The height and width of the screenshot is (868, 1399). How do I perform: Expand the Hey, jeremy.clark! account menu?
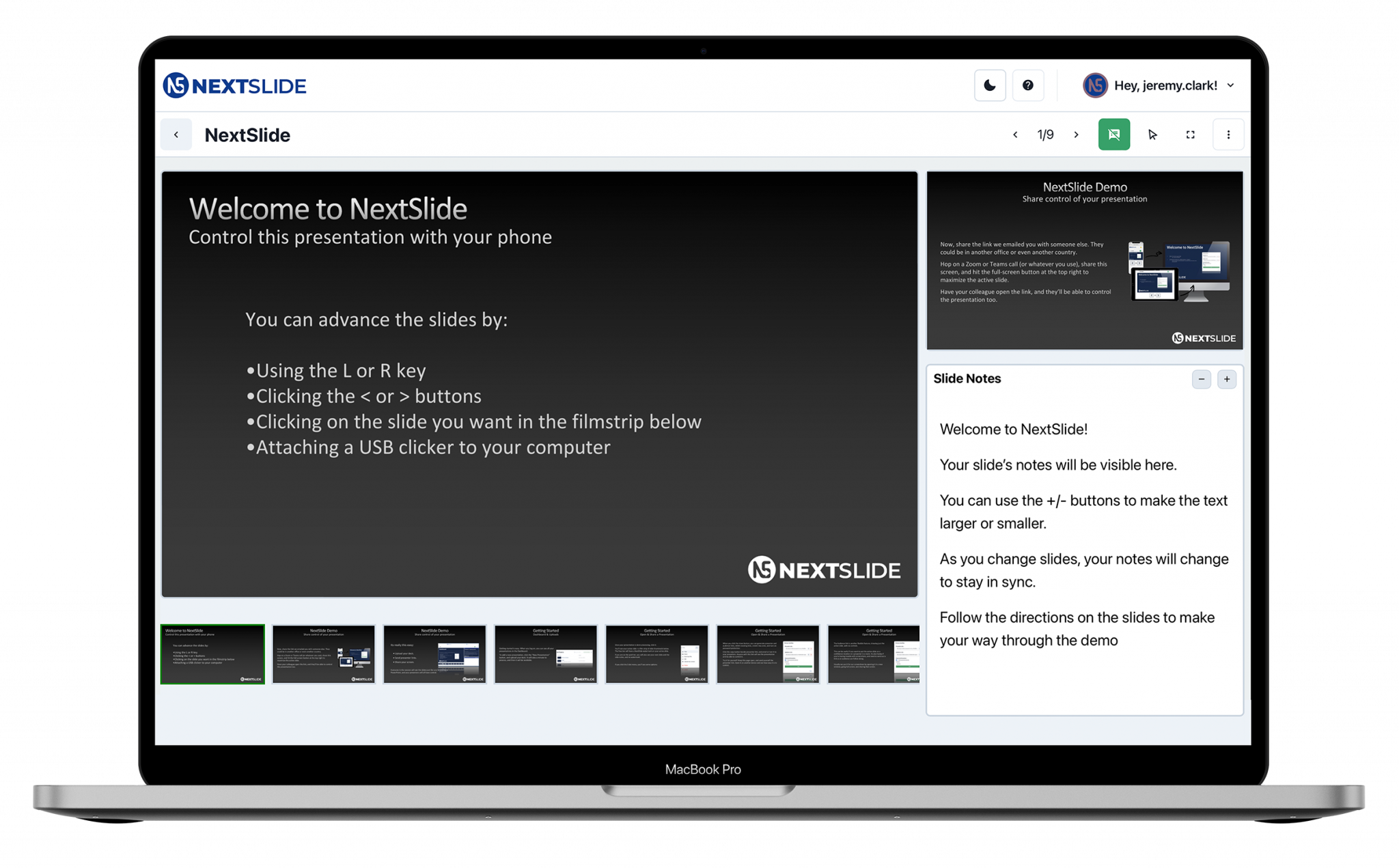[1165, 85]
